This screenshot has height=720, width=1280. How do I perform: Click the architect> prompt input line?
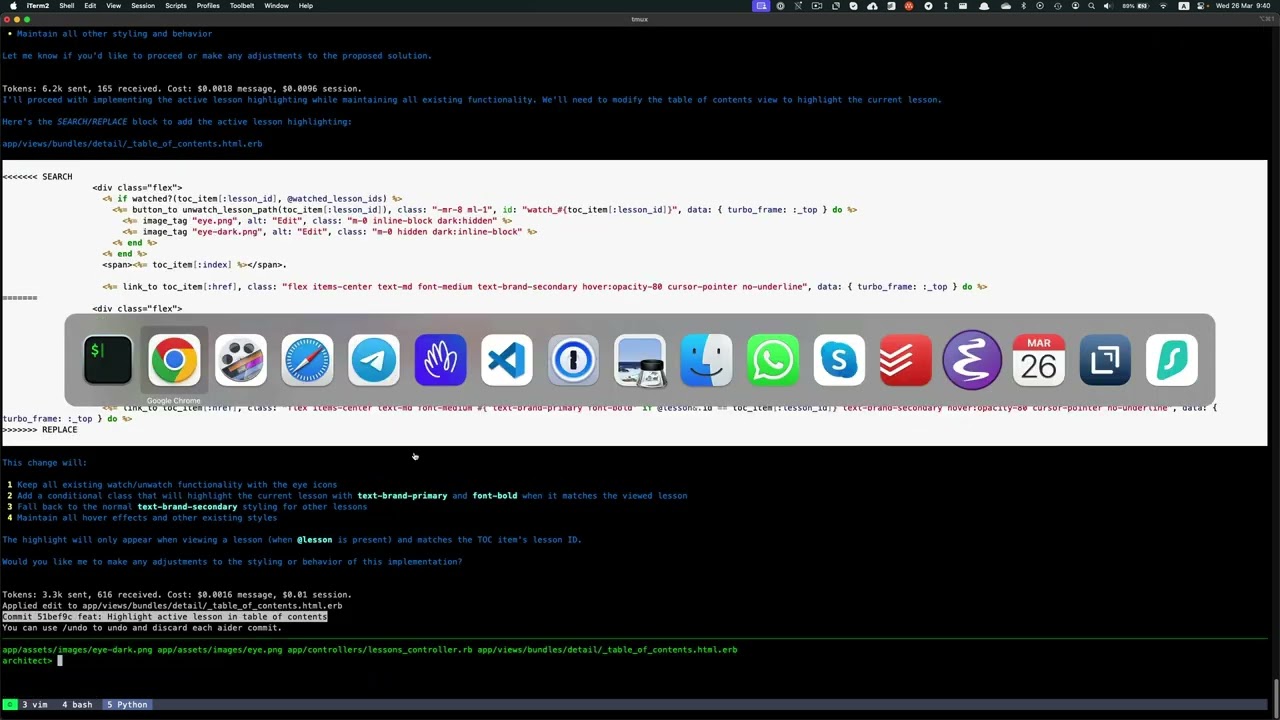click(x=640, y=661)
